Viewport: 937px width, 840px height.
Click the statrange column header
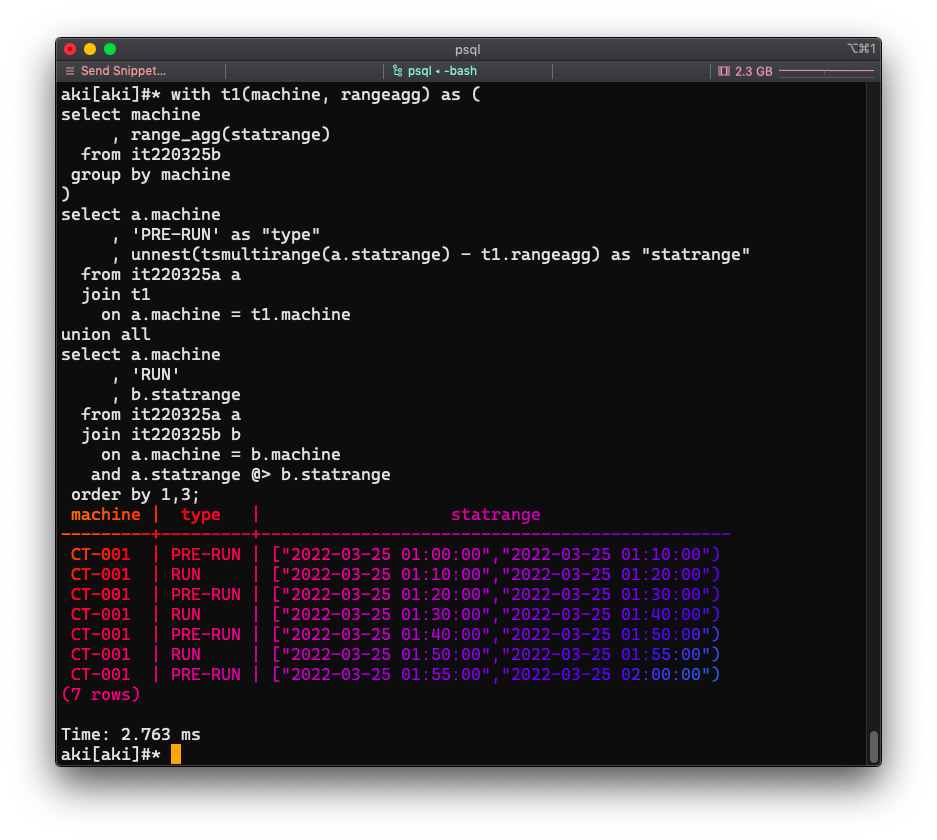[495, 515]
